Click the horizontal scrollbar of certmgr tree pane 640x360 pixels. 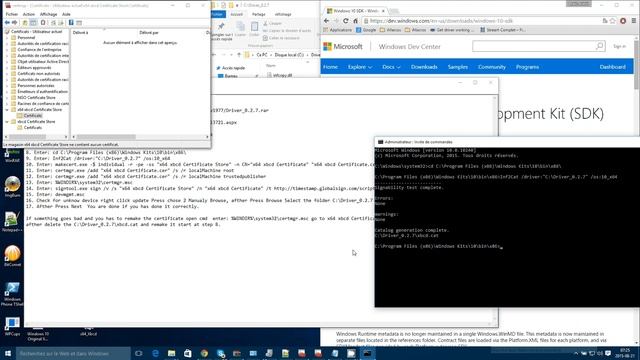(x=36, y=137)
